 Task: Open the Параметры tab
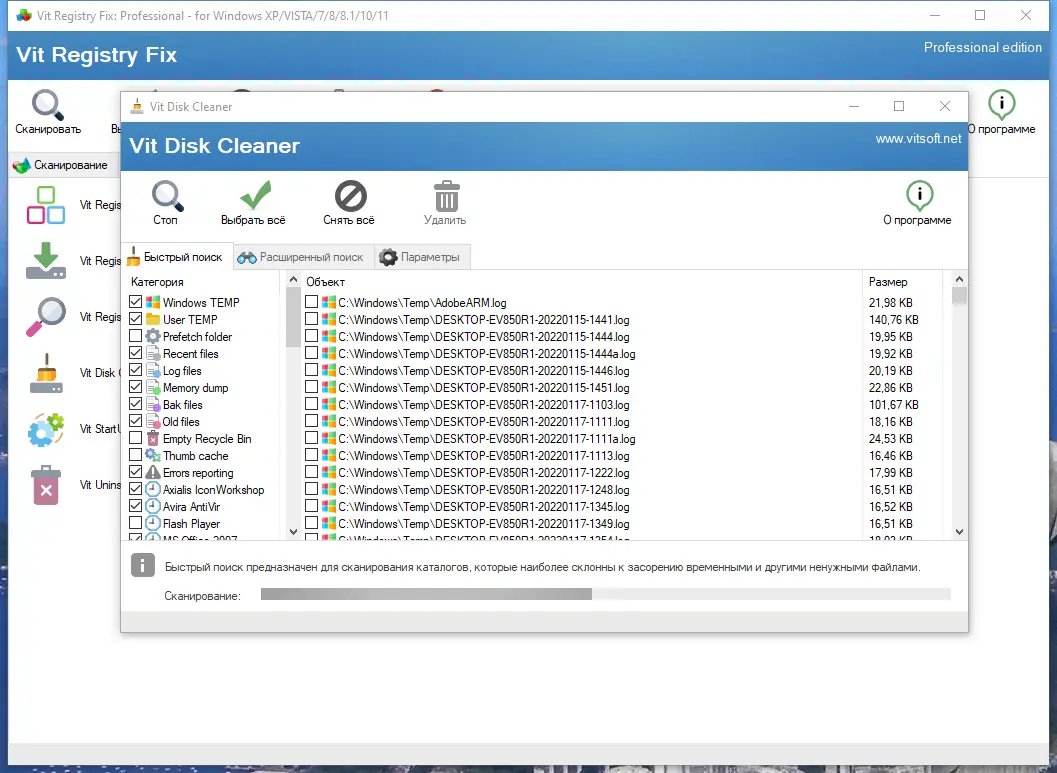click(423, 257)
